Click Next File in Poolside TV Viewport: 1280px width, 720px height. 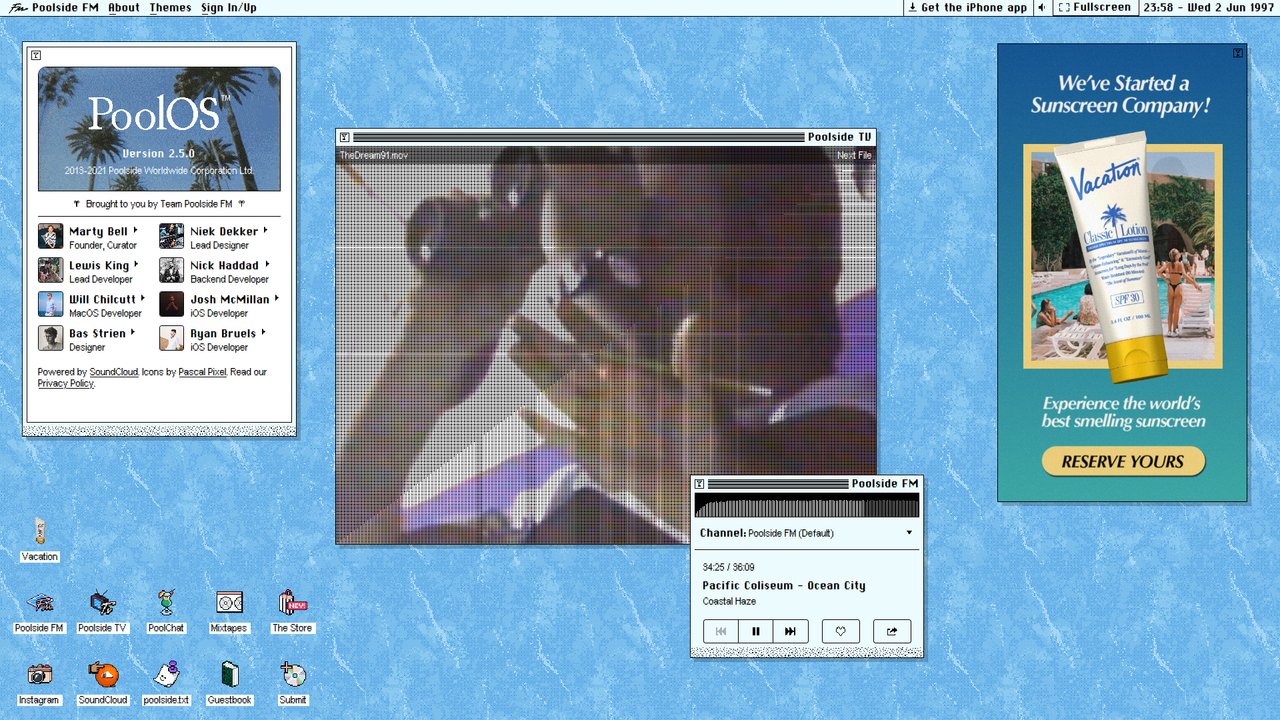point(854,155)
